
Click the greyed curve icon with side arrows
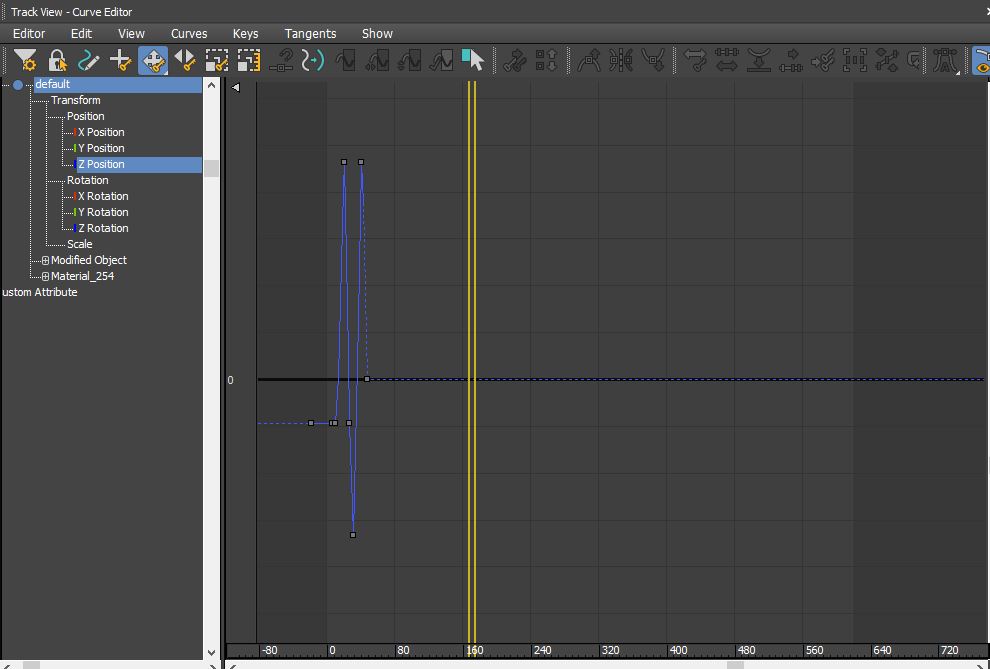tap(377, 61)
